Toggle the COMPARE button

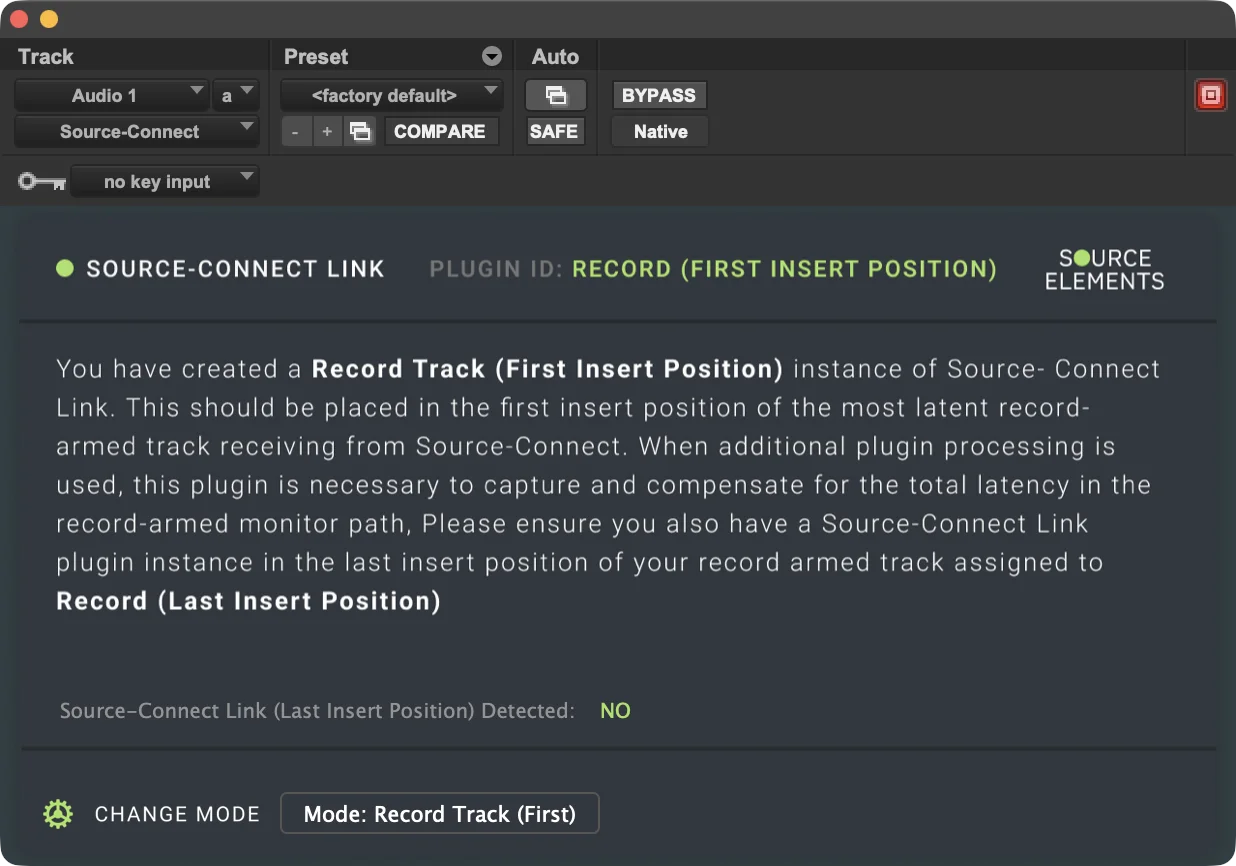(x=439, y=132)
